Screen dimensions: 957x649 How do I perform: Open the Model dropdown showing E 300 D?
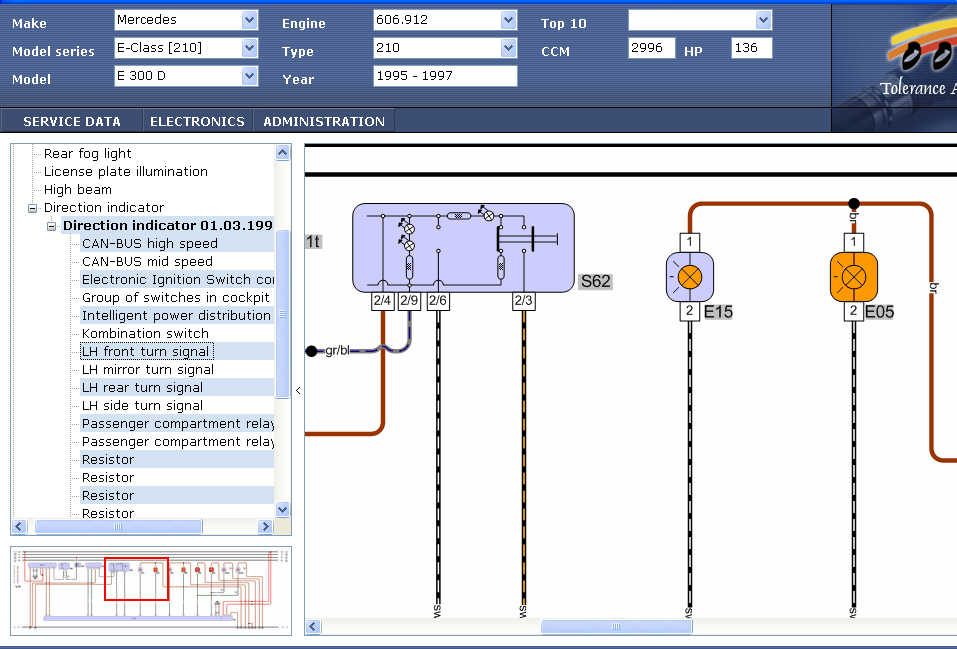click(249, 76)
